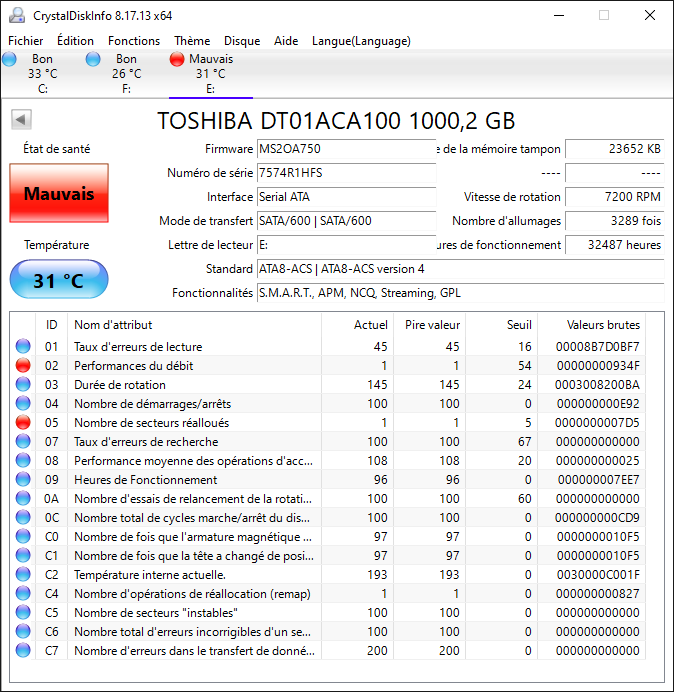Image resolution: width=674 pixels, height=692 pixels.
Task: Select the E: Mauvais drive tab
Action: pyautogui.click(x=211, y=74)
